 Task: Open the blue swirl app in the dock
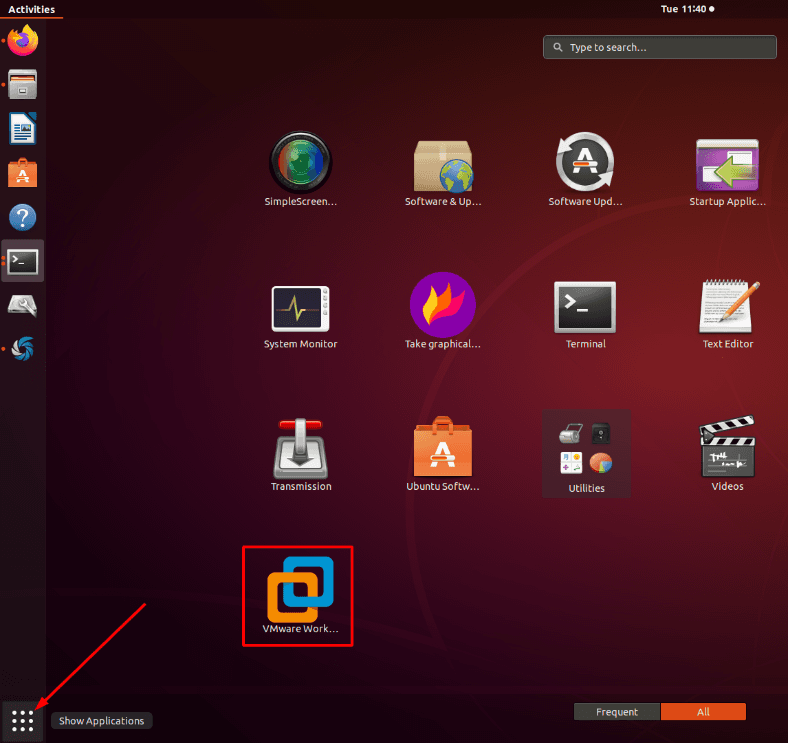pos(23,349)
